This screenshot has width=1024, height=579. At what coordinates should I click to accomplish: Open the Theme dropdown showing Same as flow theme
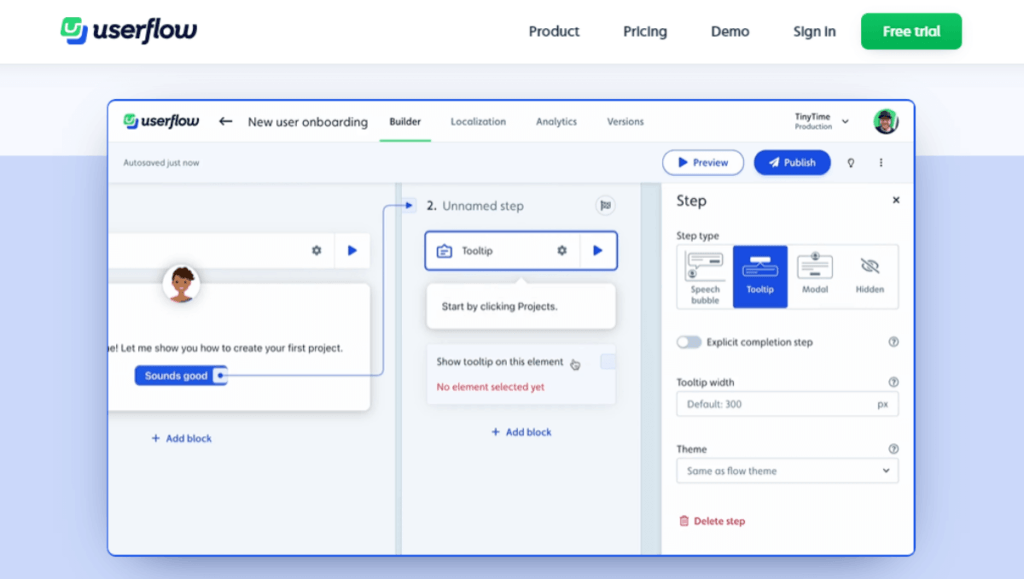click(x=787, y=470)
